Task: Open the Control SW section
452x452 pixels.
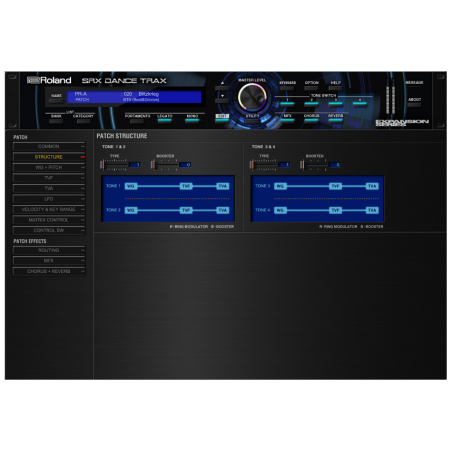Action: point(49,230)
